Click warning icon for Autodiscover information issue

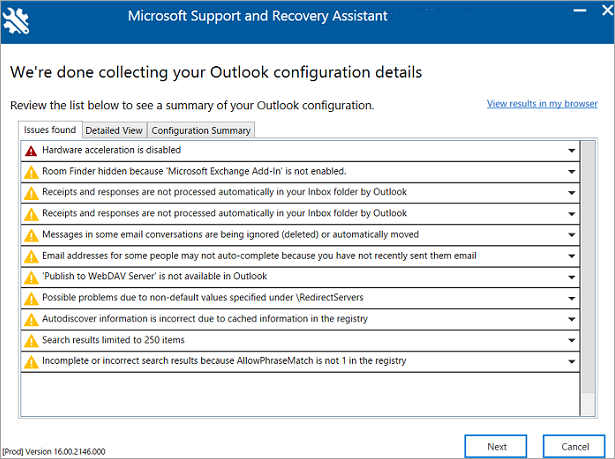click(x=31, y=319)
